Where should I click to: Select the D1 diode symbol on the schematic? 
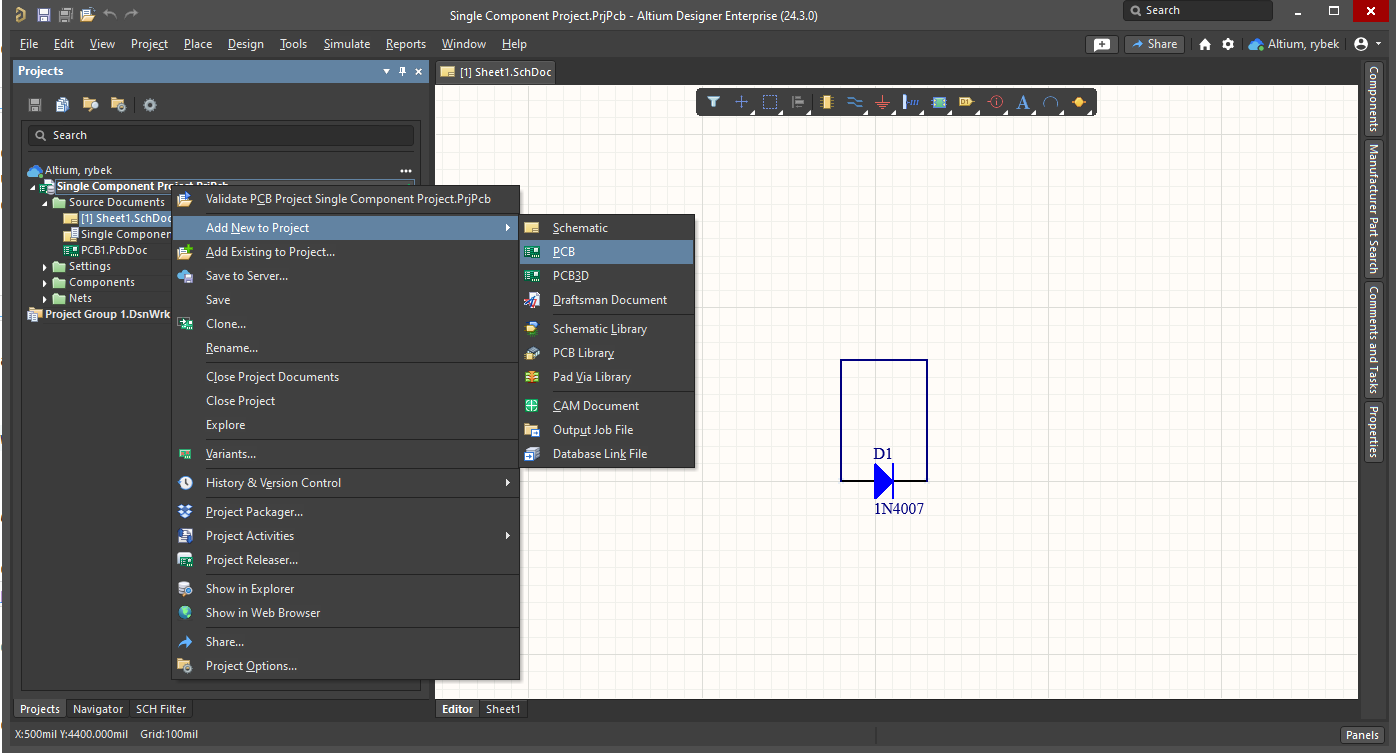883,481
